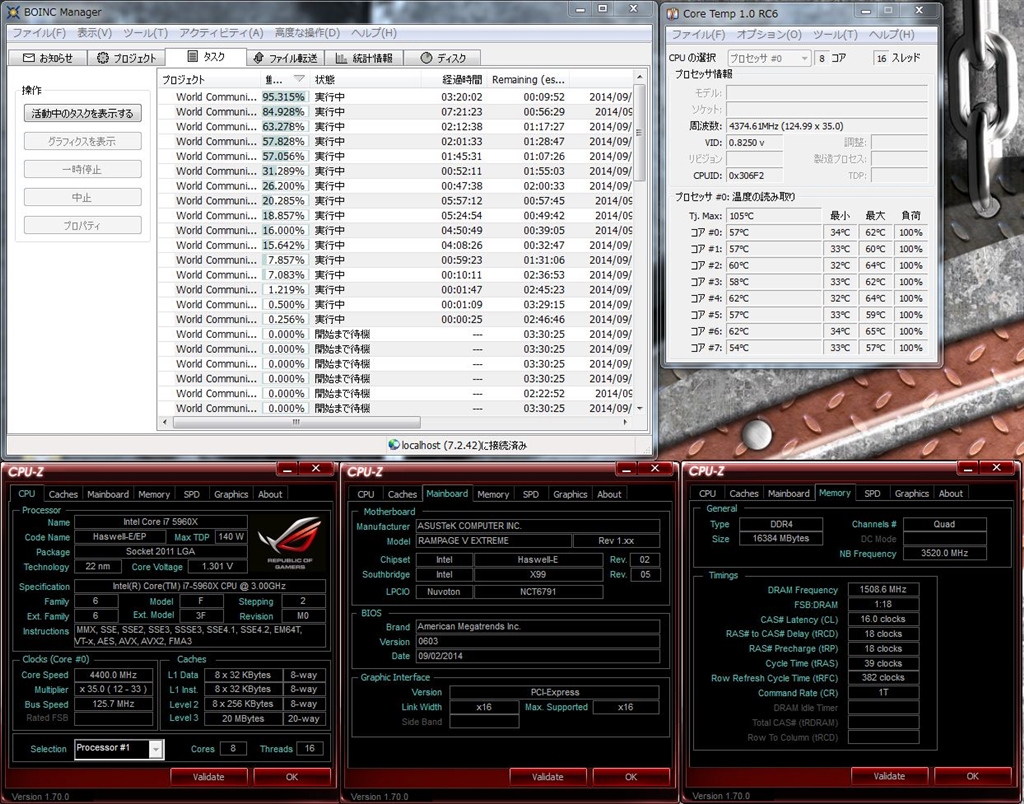This screenshot has height=804, width=1024.
Task: Select the タスク tab
Action: pos(206,57)
